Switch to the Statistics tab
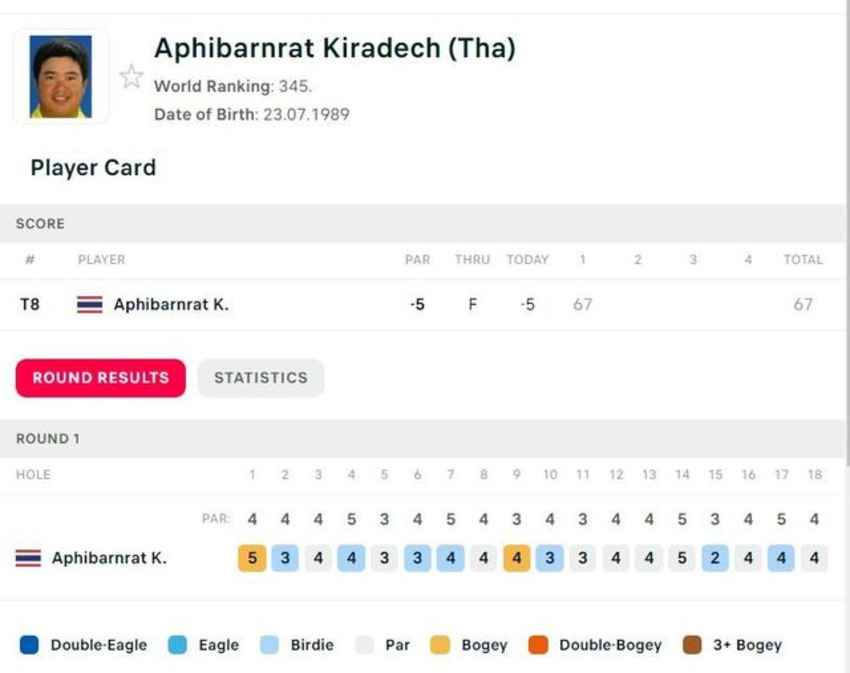 260,378
